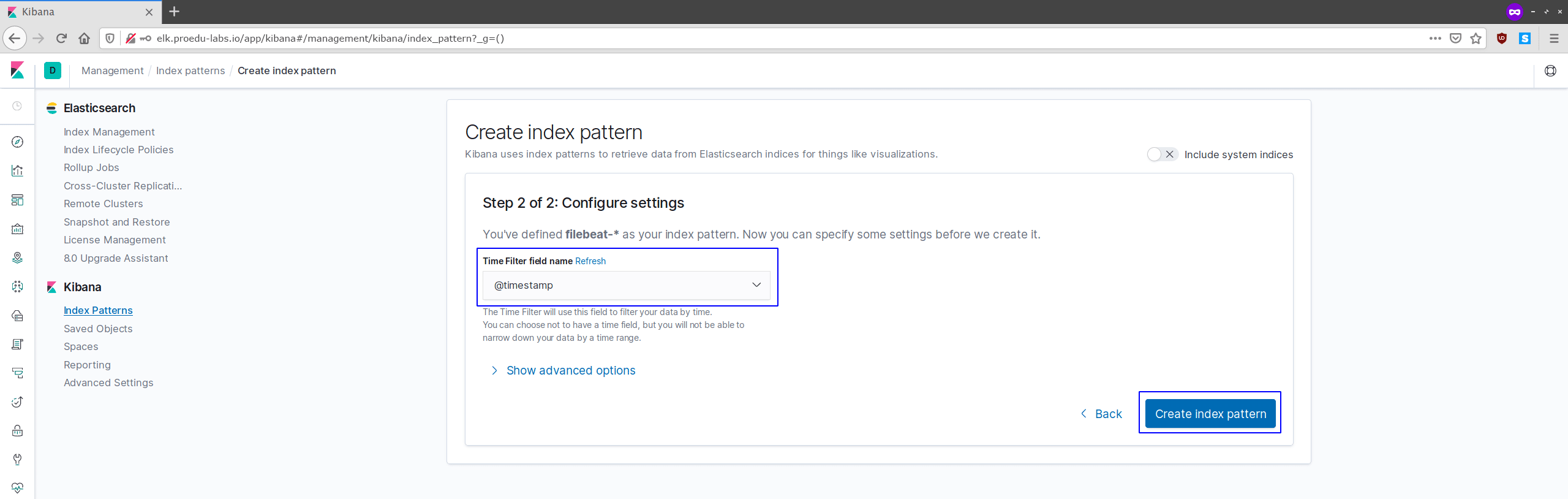Open Index Management under Elasticsearch

(109, 132)
